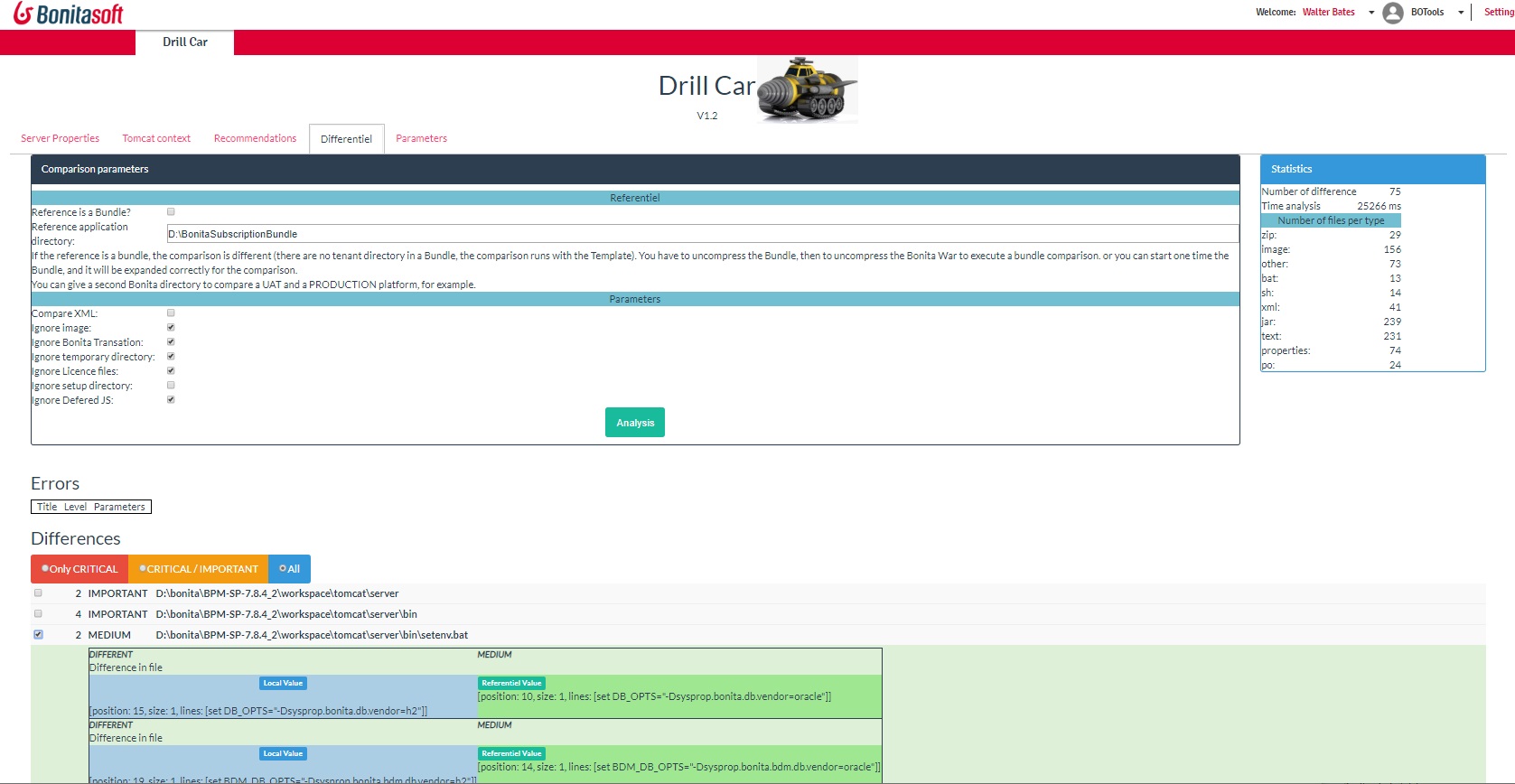Click the Number of difference value 75

[1395, 191]
